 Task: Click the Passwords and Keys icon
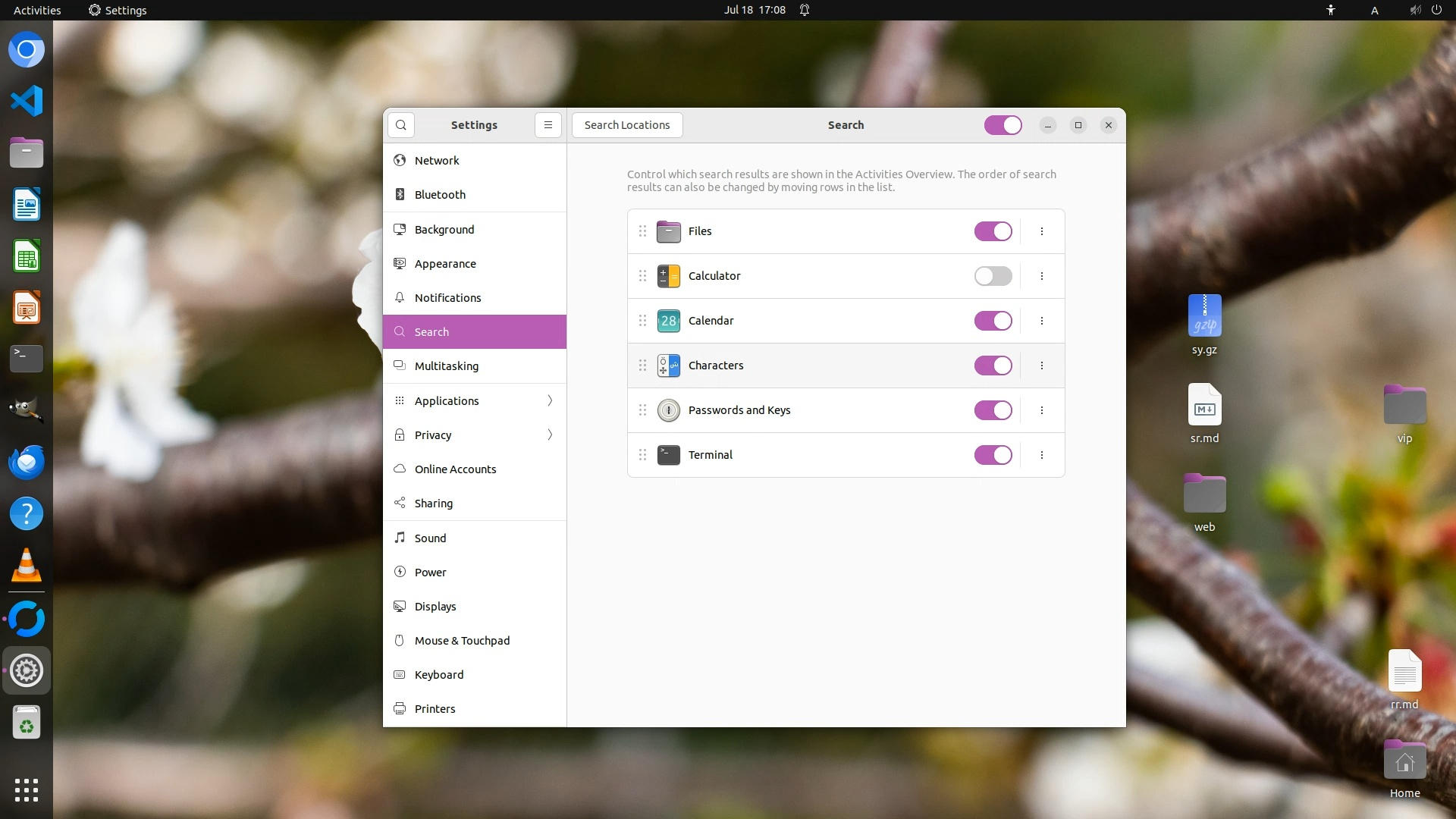[x=668, y=410]
